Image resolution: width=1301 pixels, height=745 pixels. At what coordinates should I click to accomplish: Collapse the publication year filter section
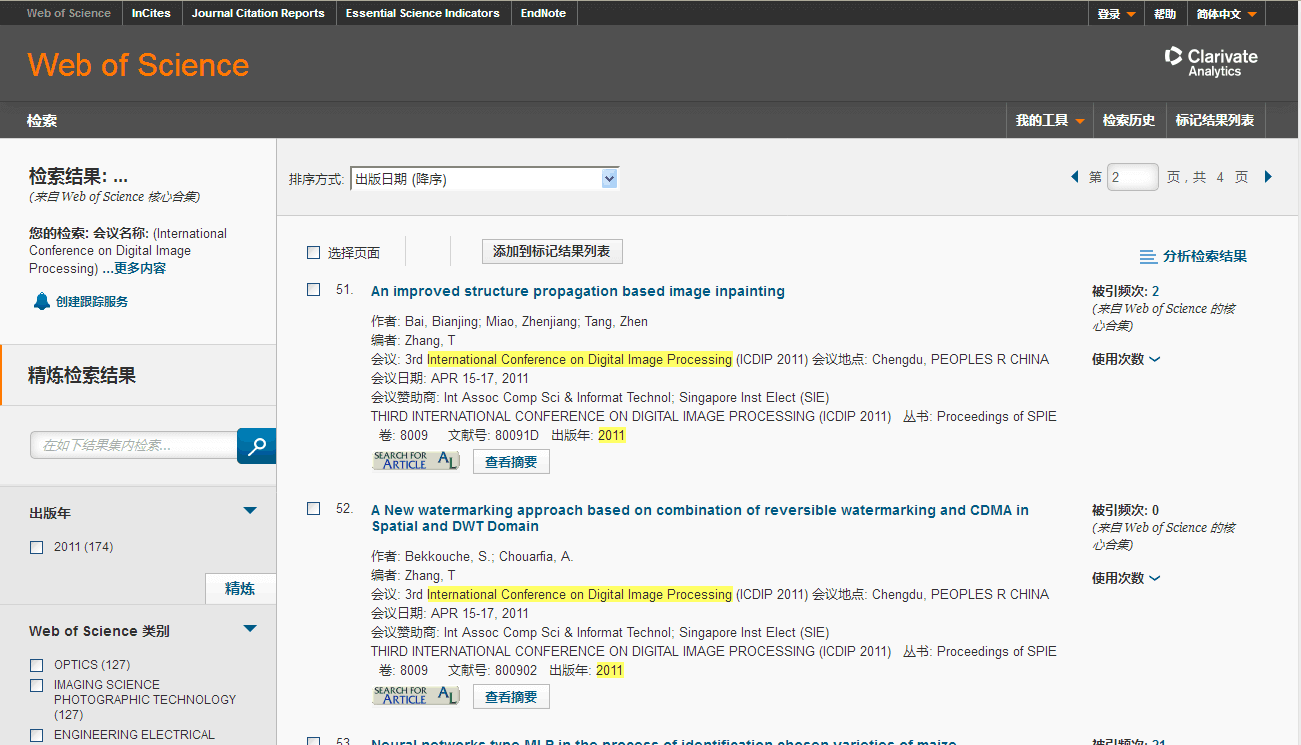[250, 511]
